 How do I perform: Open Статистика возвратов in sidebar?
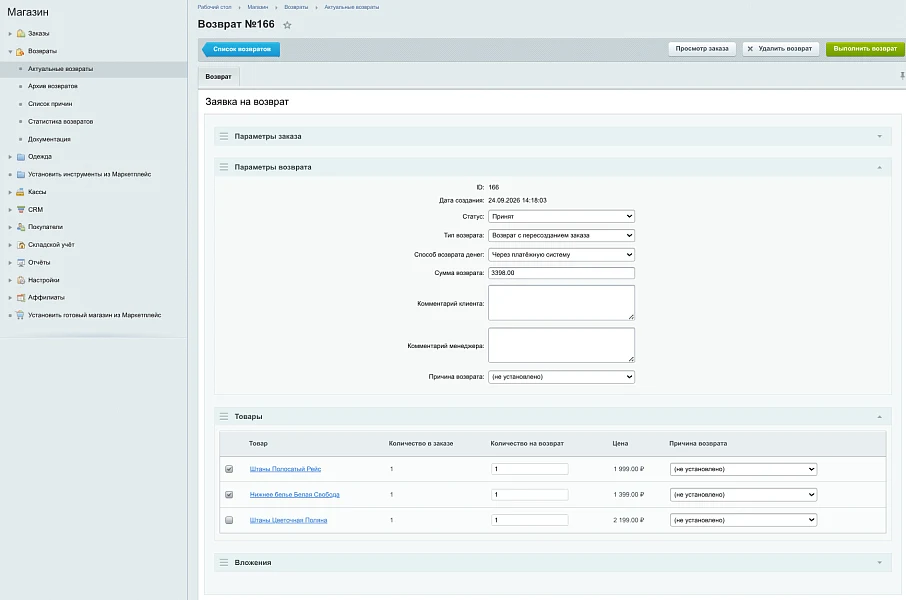pos(61,121)
